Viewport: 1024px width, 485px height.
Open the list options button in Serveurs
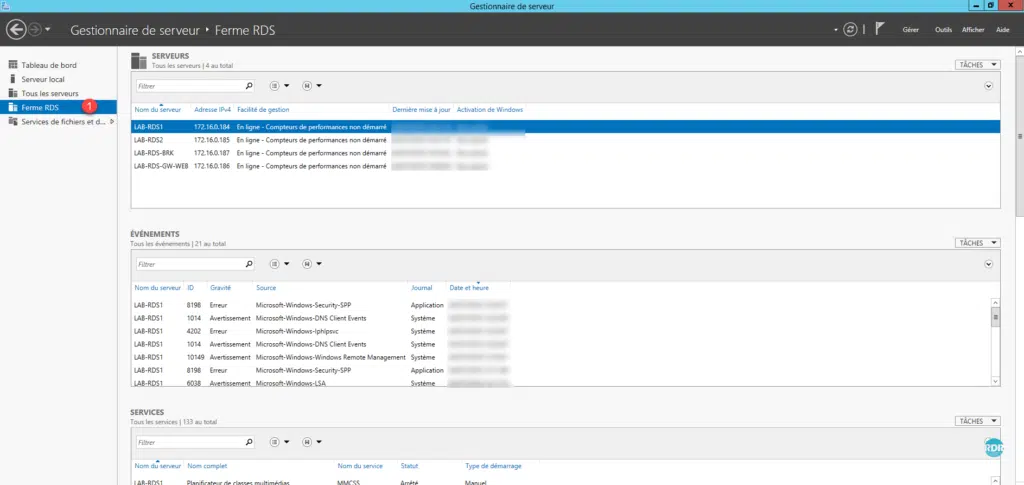(280, 86)
